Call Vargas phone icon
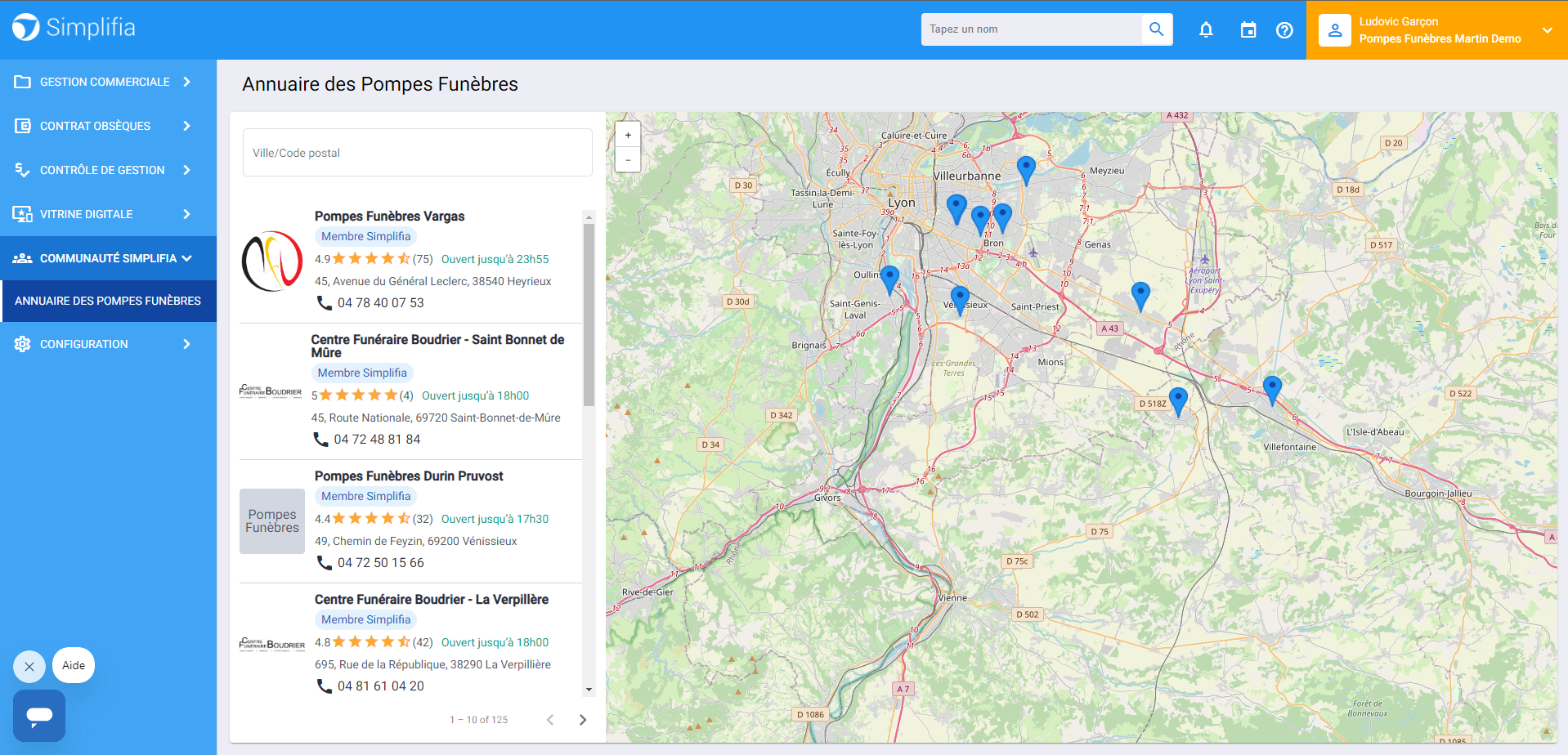1568x755 pixels. click(x=325, y=302)
